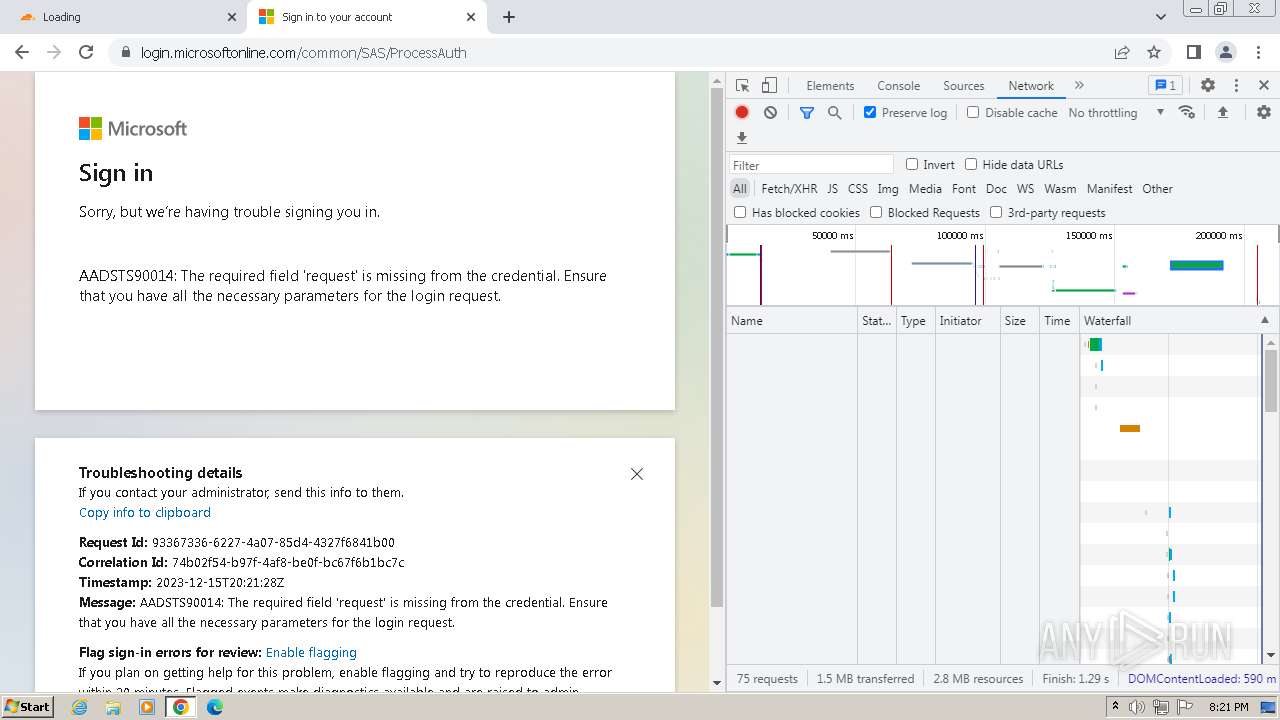This screenshot has width=1280, height=720.
Task: Enable Disable cache checkbox
Action: pyautogui.click(x=973, y=112)
